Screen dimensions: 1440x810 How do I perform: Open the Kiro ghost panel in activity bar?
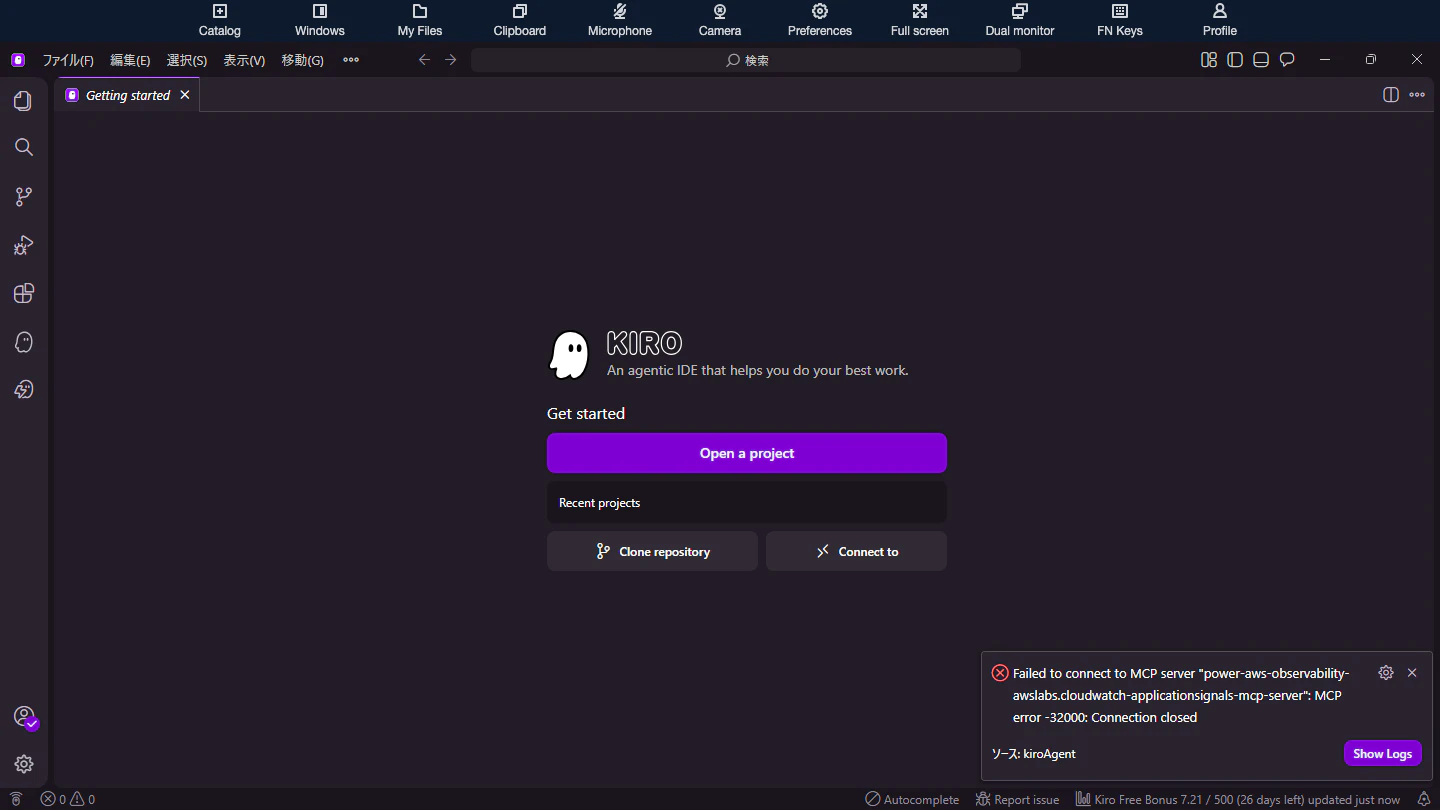point(23,342)
